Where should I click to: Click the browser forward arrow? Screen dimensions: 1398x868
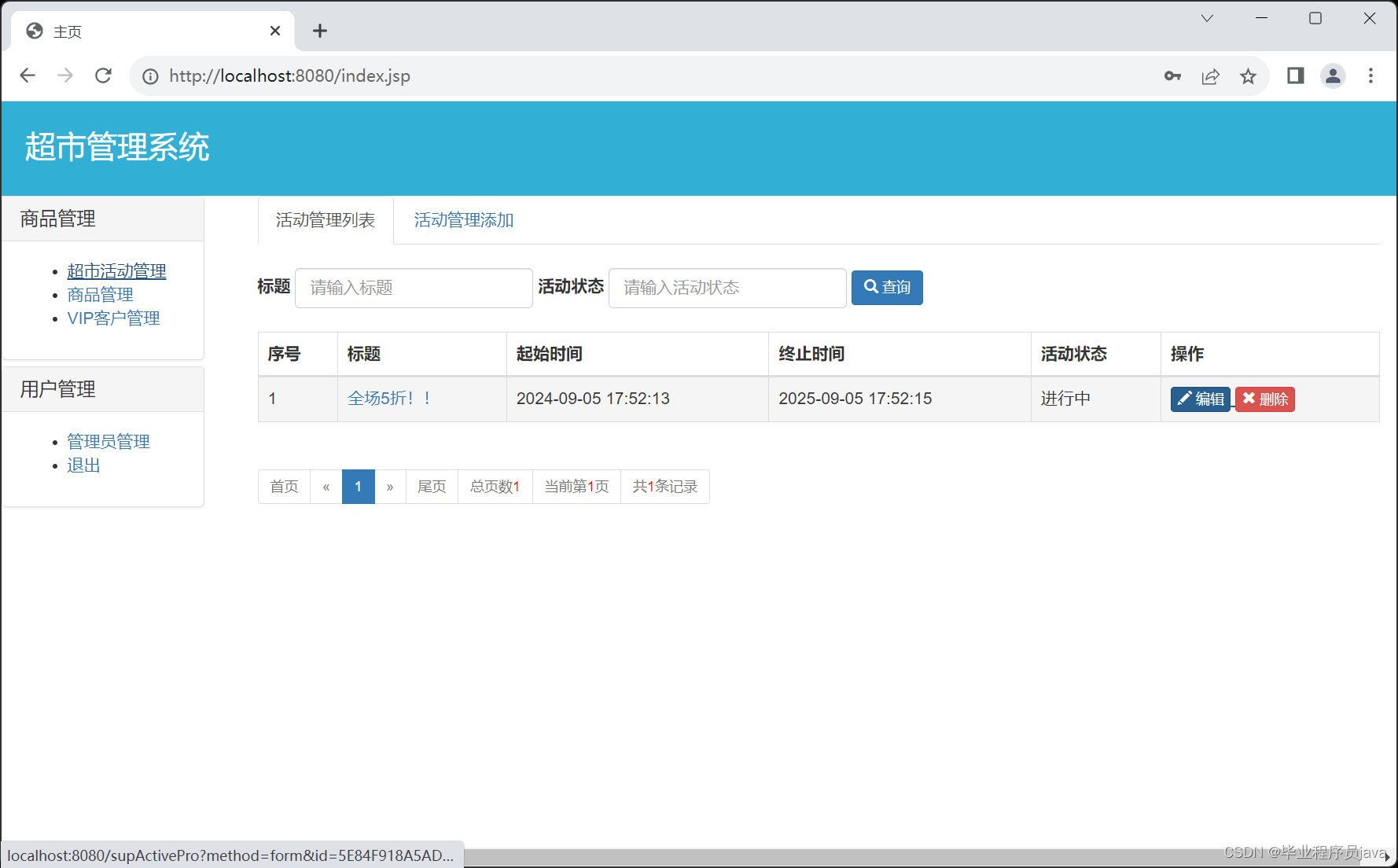tap(65, 75)
